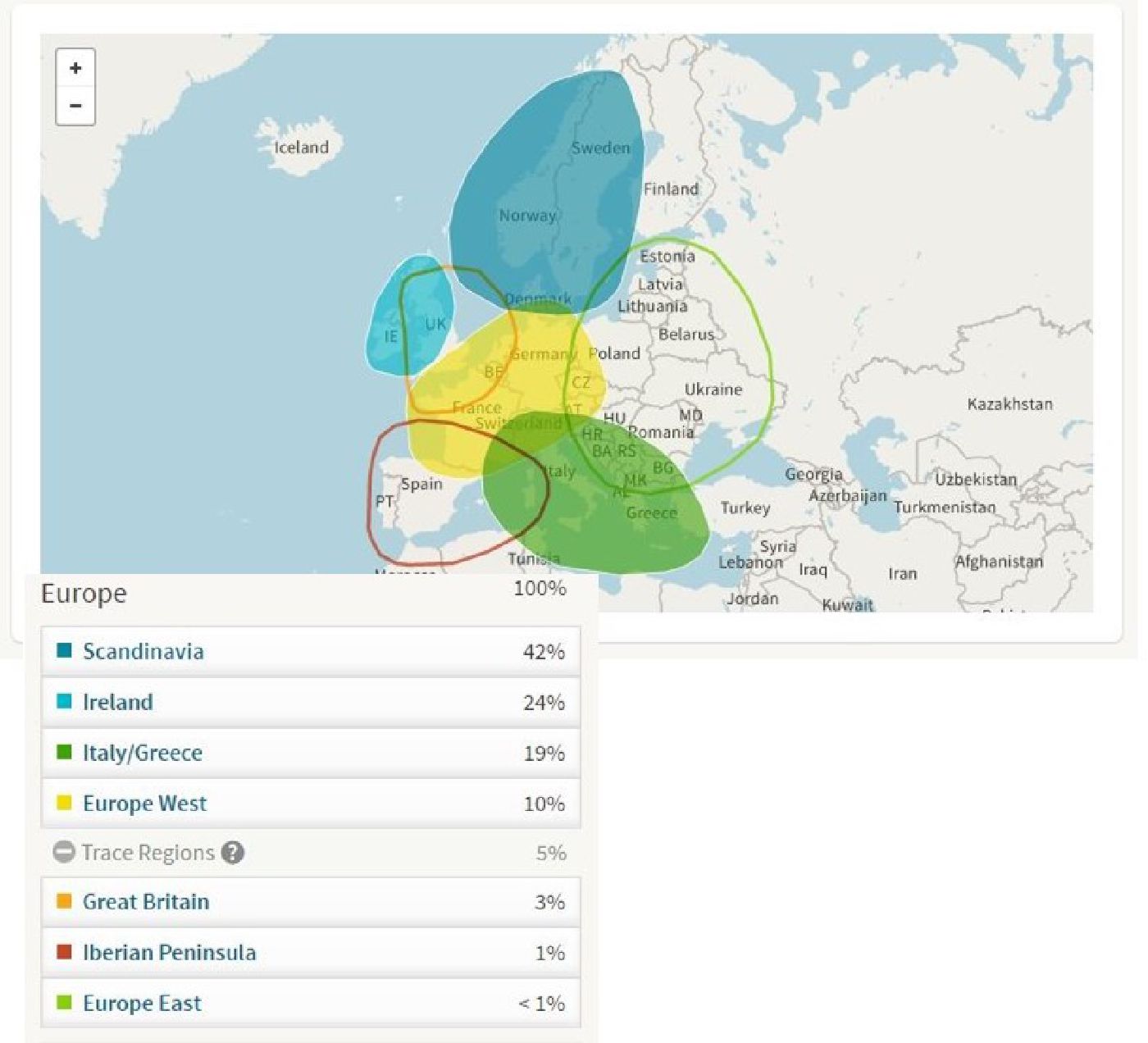
Task: Select the Europe West 10% region row
Action: tap(310, 804)
